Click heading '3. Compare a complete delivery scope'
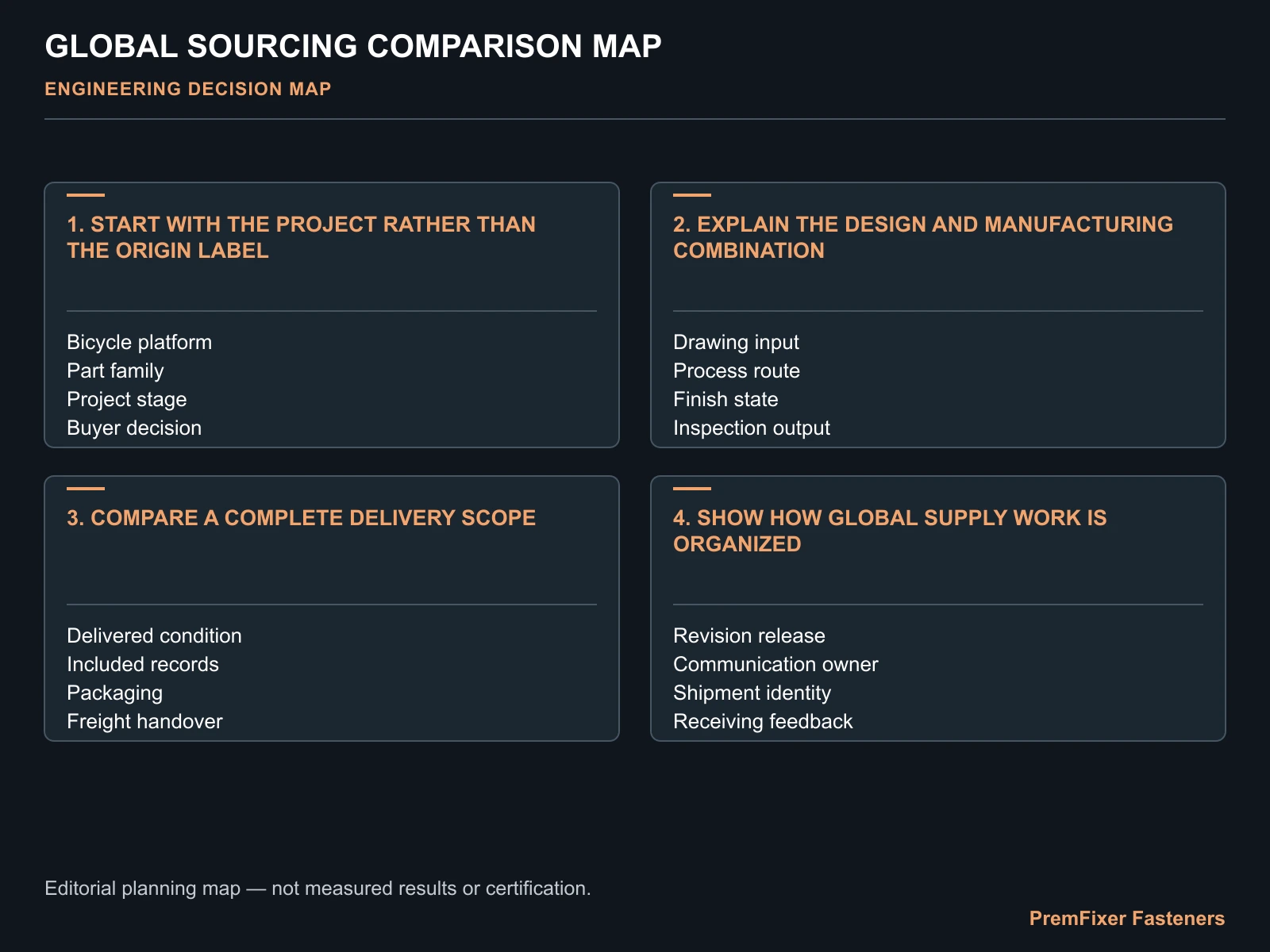 [x=302, y=518]
